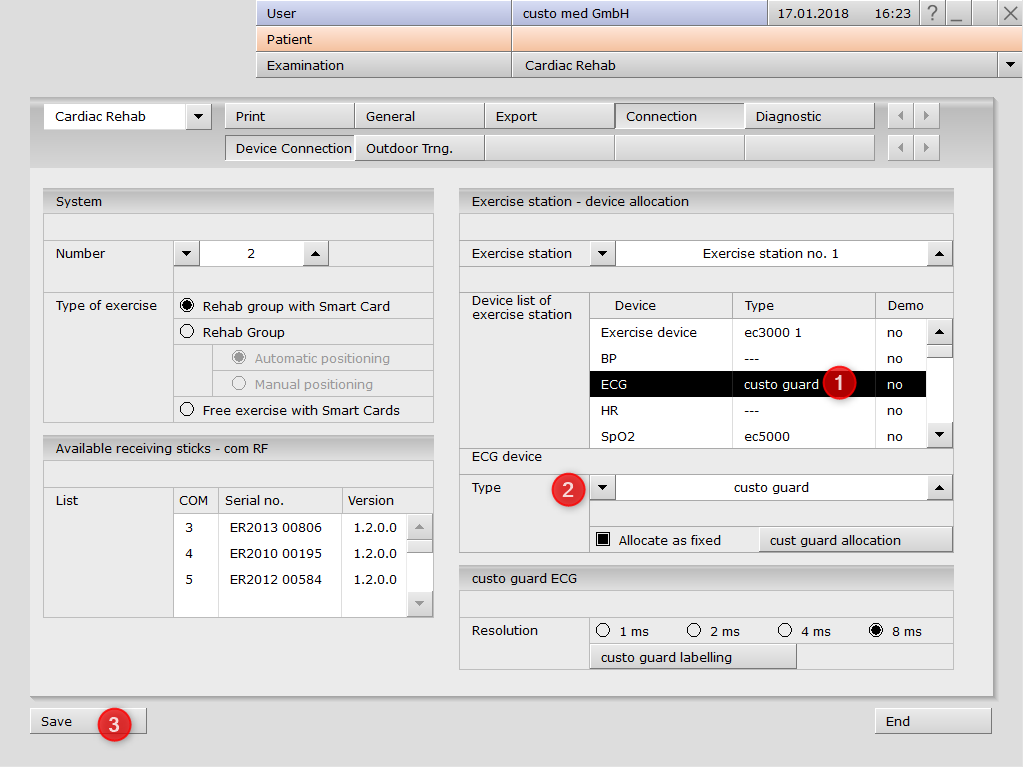Increase system Number with up arrow

coord(315,253)
